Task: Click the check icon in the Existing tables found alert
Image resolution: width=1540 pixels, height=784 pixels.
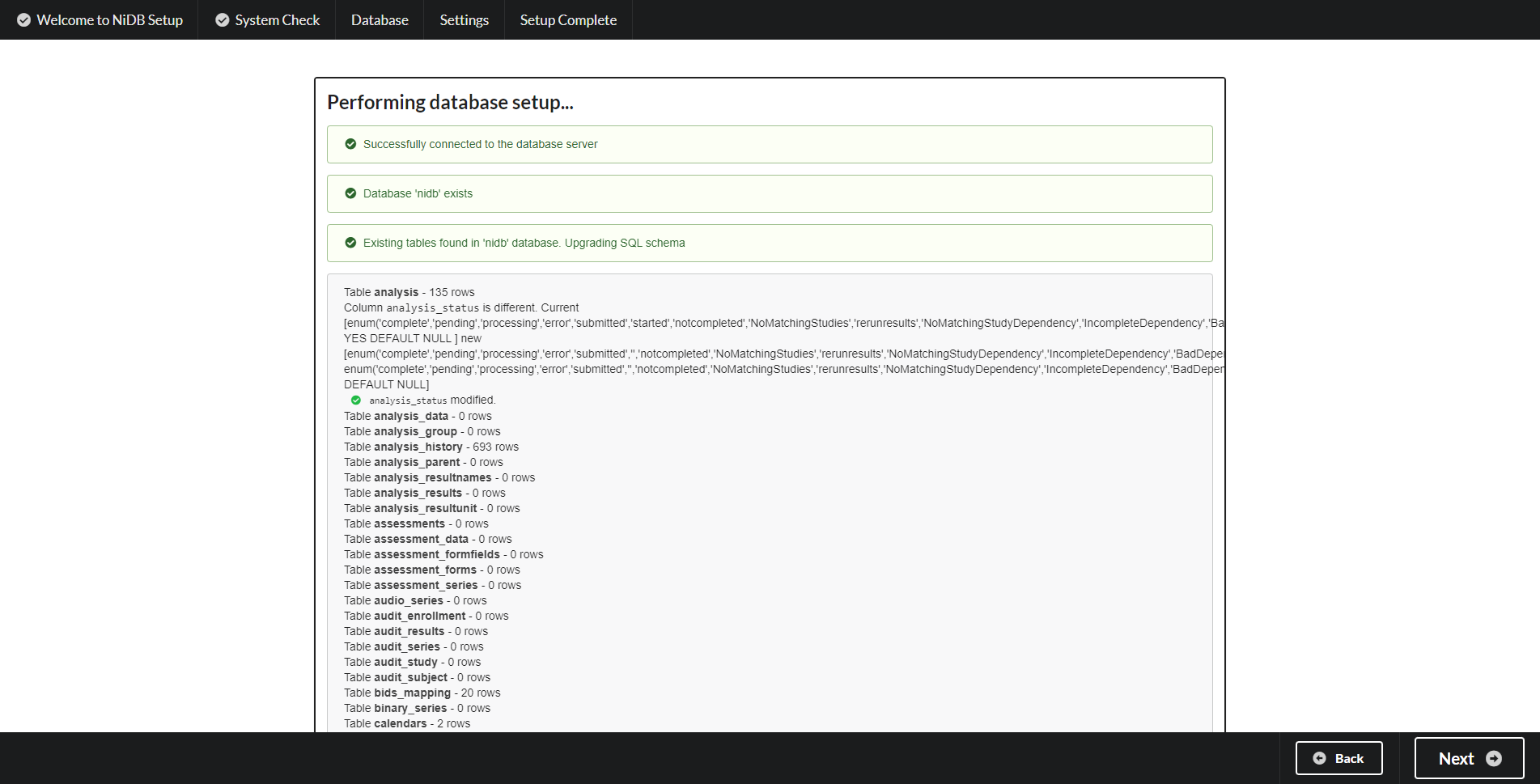Action: click(x=350, y=243)
